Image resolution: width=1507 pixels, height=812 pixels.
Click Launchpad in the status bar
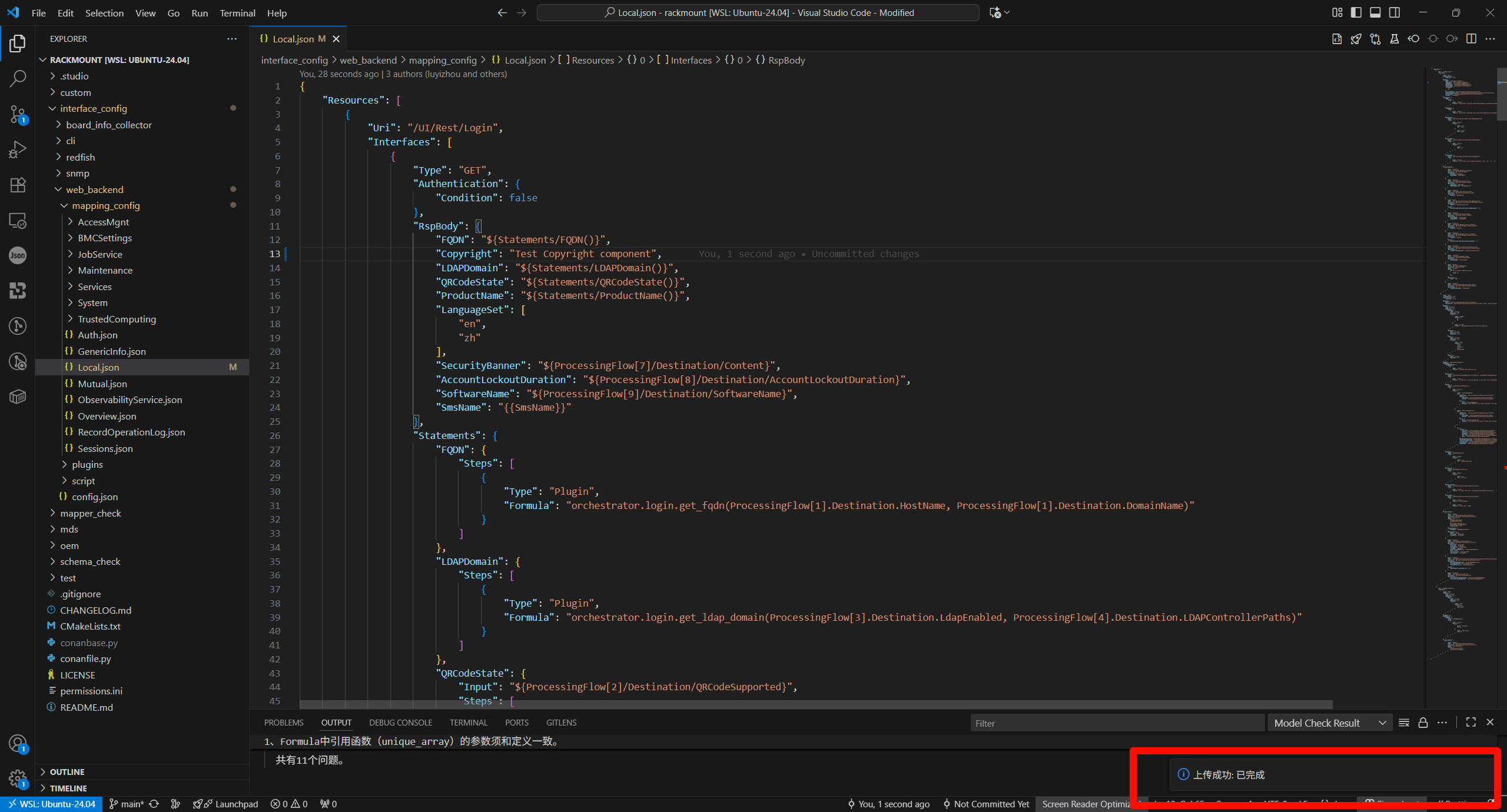click(236, 804)
